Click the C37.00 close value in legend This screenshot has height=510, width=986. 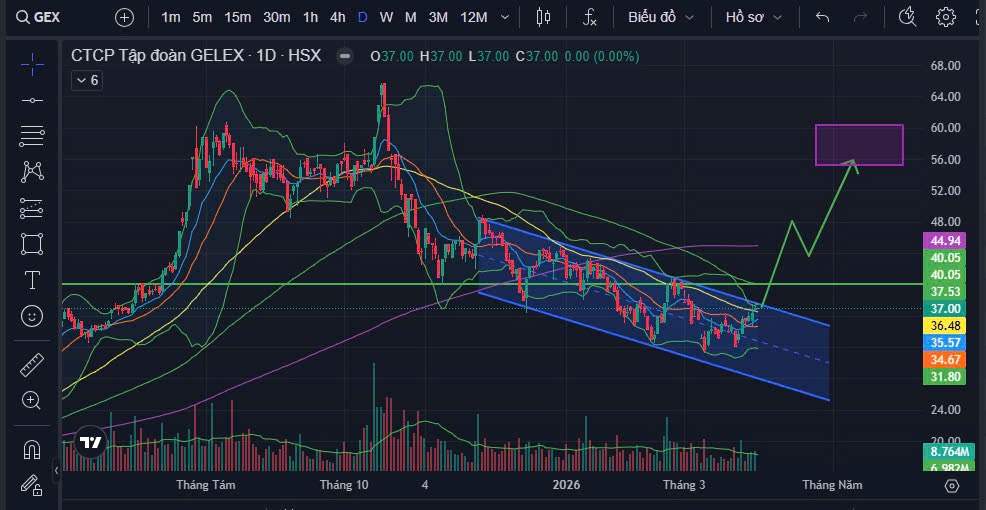(x=536, y=57)
